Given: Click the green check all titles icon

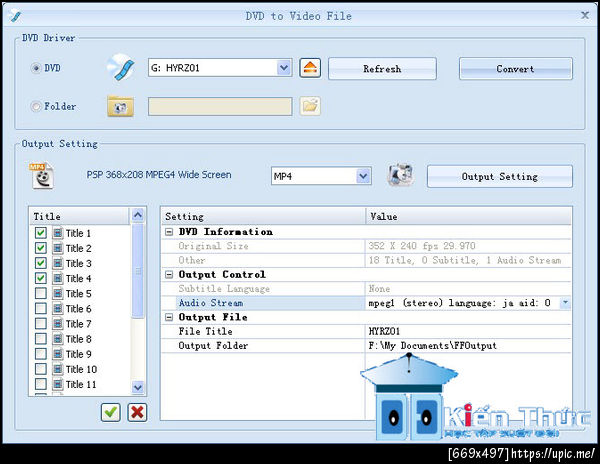Looking at the screenshot, I should click(111, 412).
